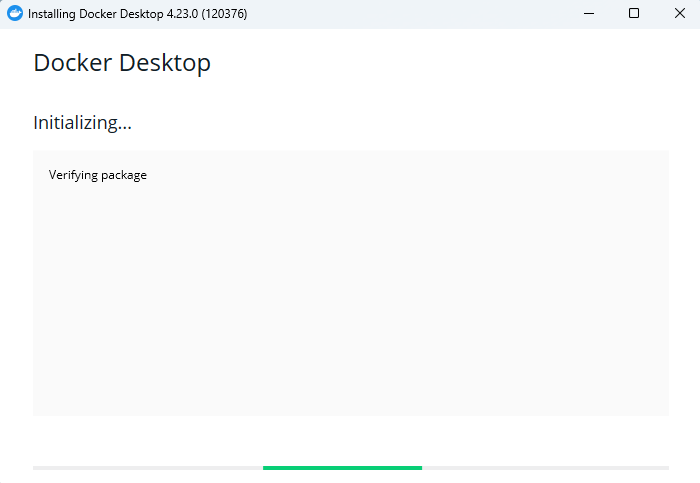The height and width of the screenshot is (483, 700).
Task: Click the build number (120376) in title
Action: [x=224, y=14]
